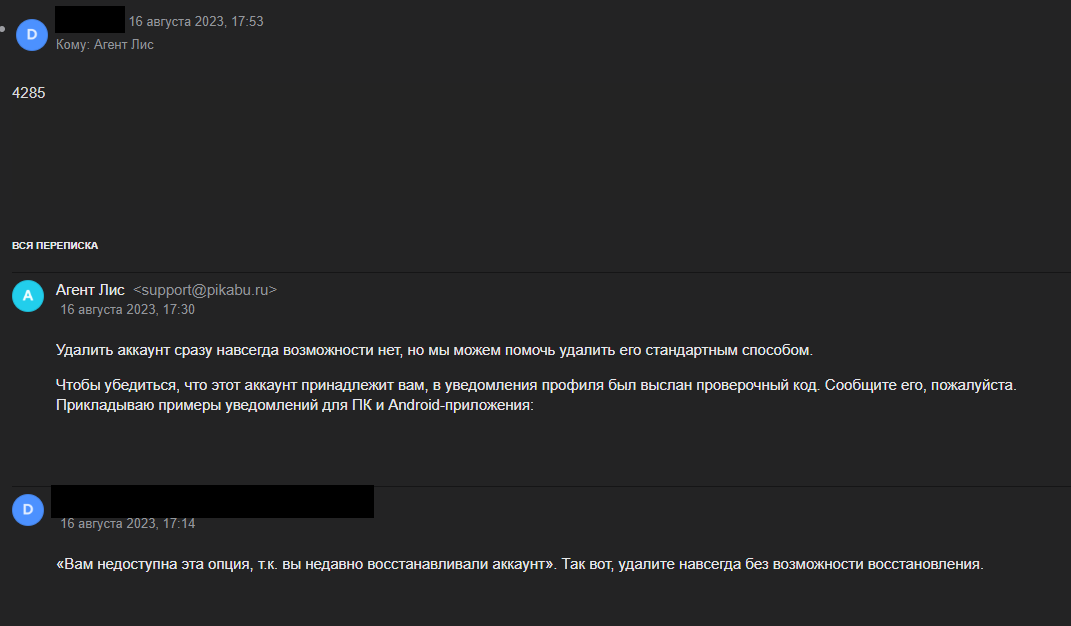This screenshot has width=1071, height=626.
Task: Click the line starting with Прикладываю примеры уведомлений
Action: [x=296, y=406]
